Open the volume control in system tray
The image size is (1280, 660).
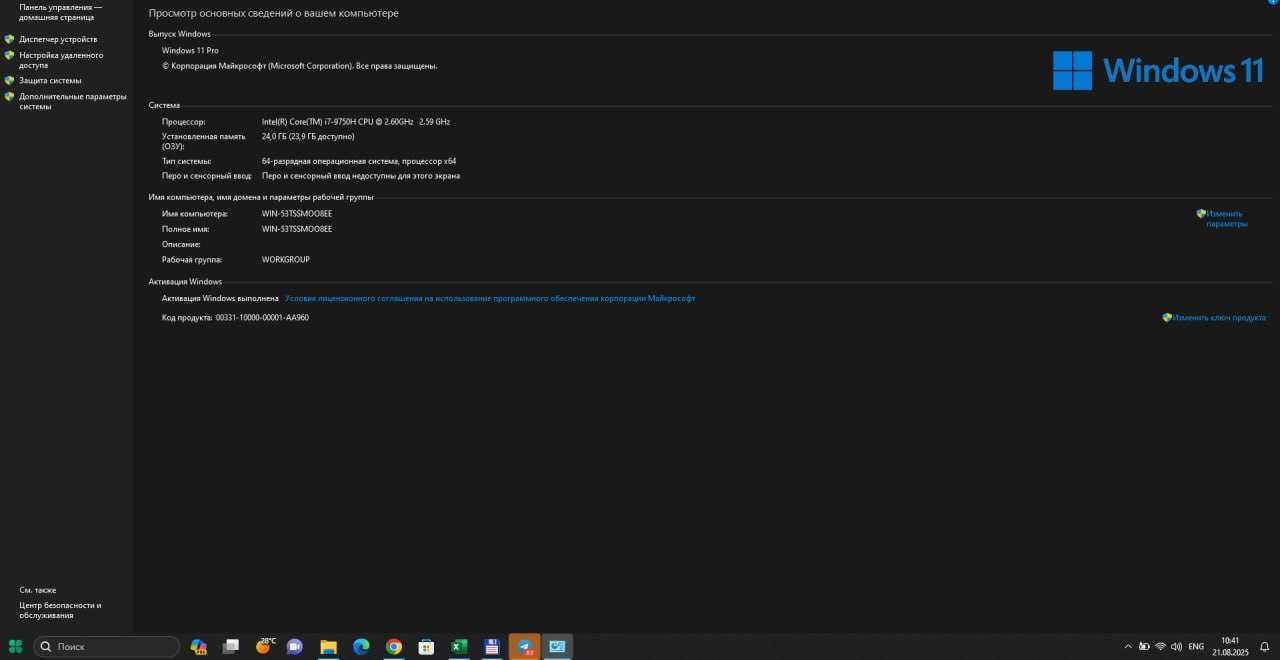pyautogui.click(x=1176, y=647)
